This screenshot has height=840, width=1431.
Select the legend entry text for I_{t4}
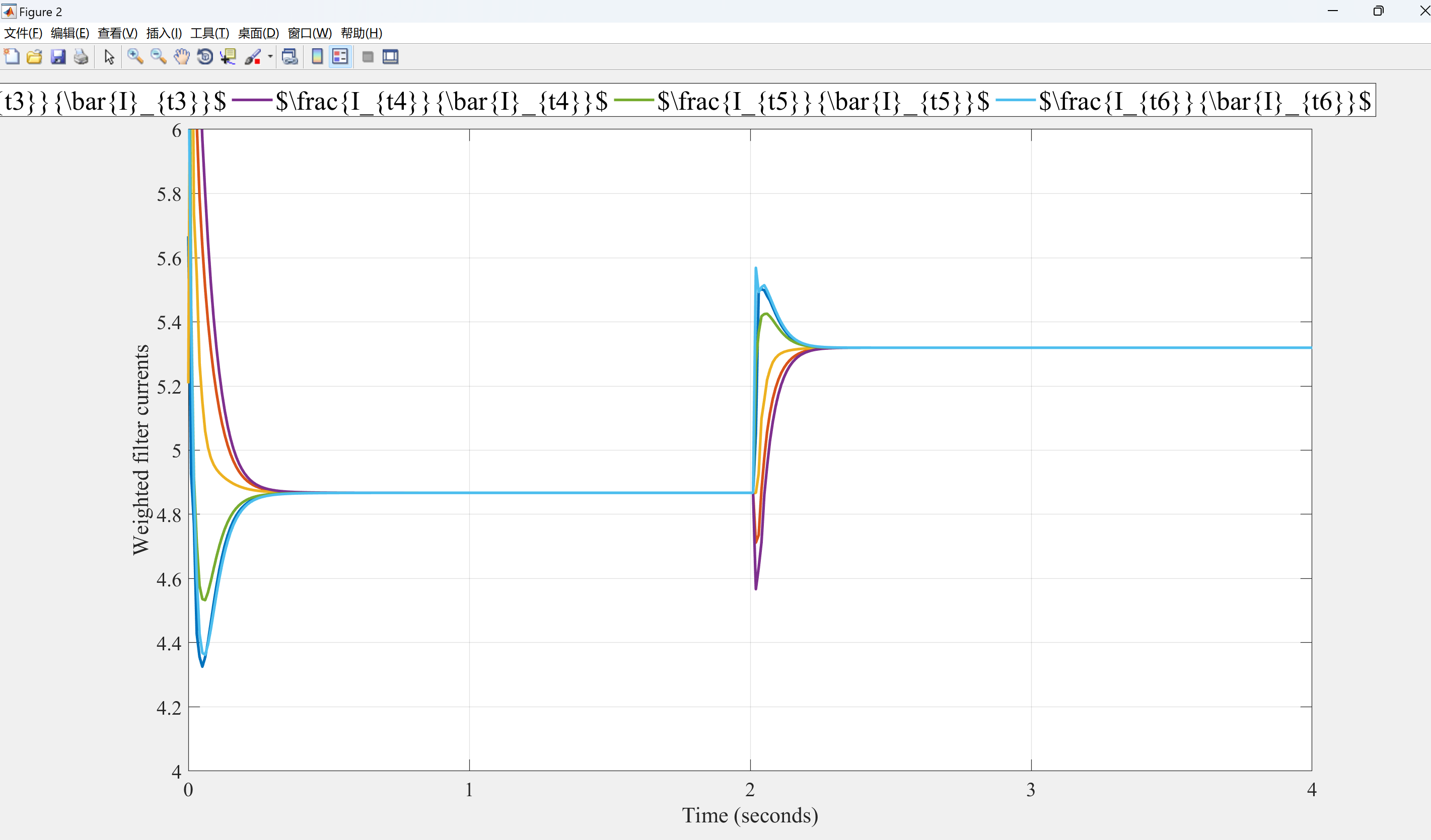pyautogui.click(x=442, y=101)
